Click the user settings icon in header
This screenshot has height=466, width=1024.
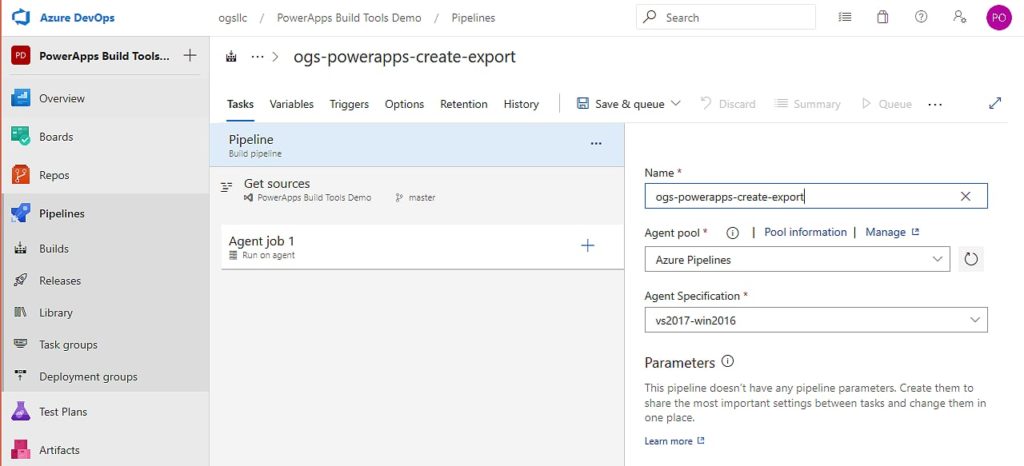click(x=960, y=17)
